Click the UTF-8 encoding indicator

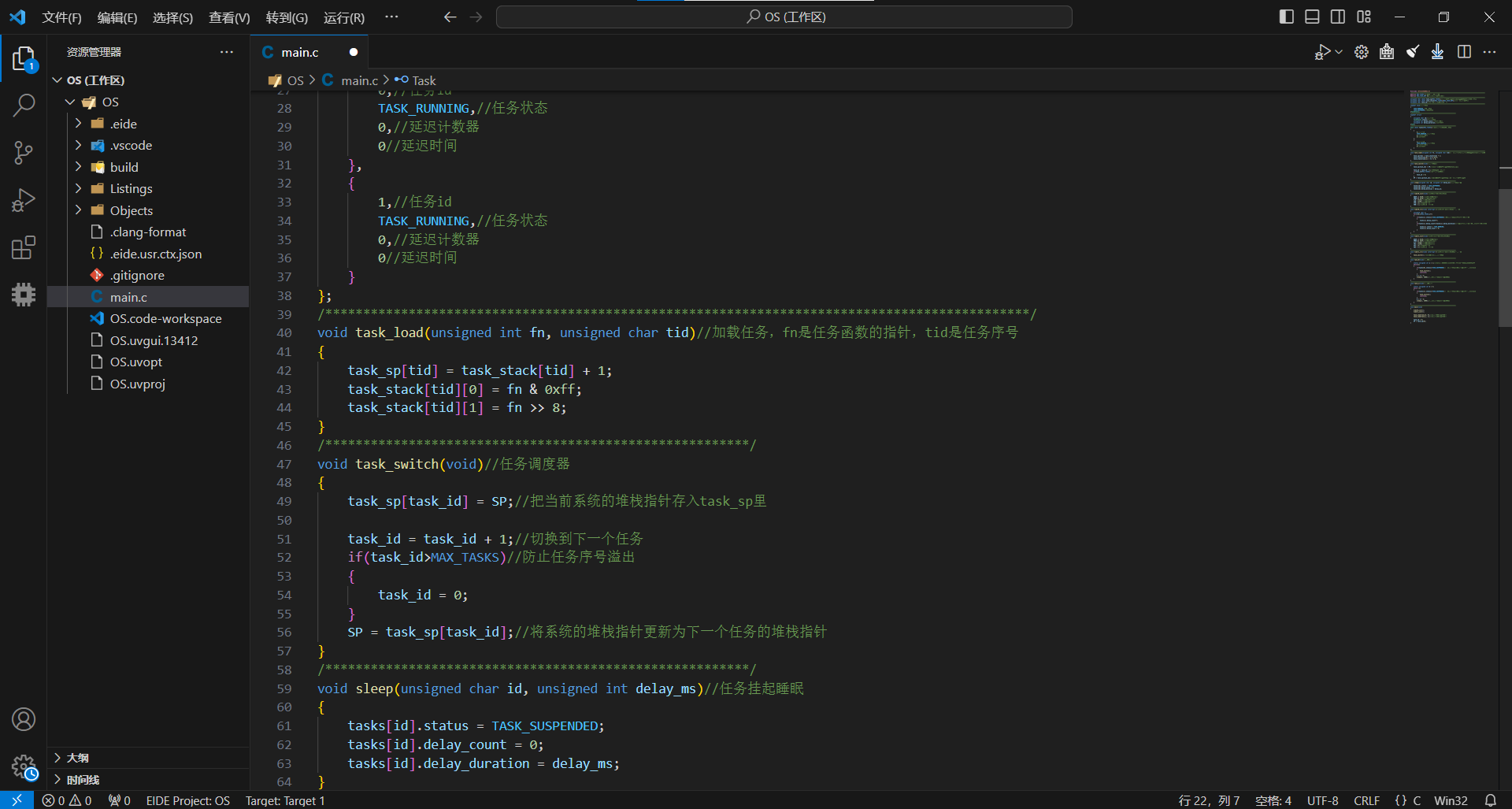click(x=1322, y=800)
